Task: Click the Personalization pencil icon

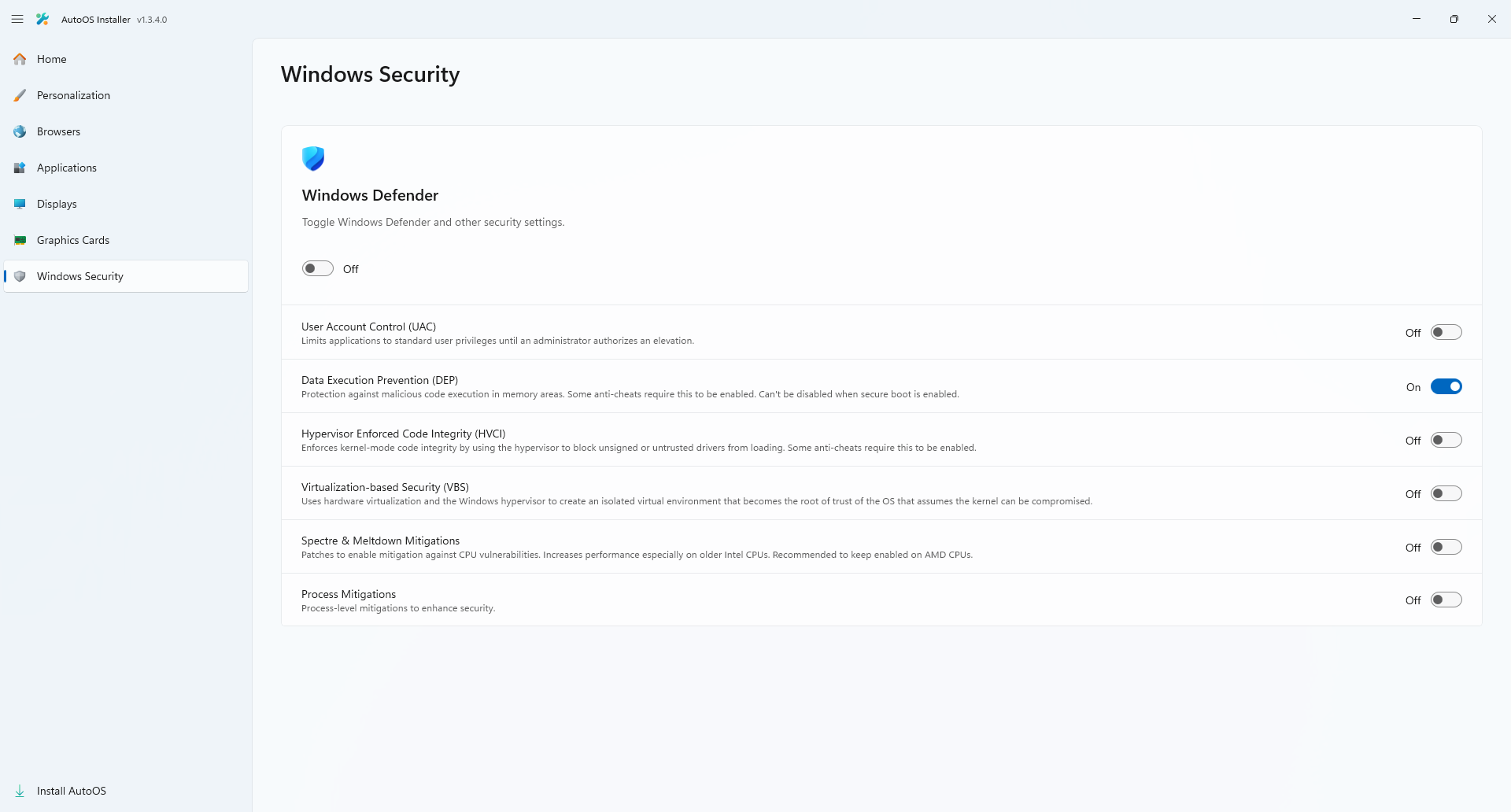Action: [20, 95]
